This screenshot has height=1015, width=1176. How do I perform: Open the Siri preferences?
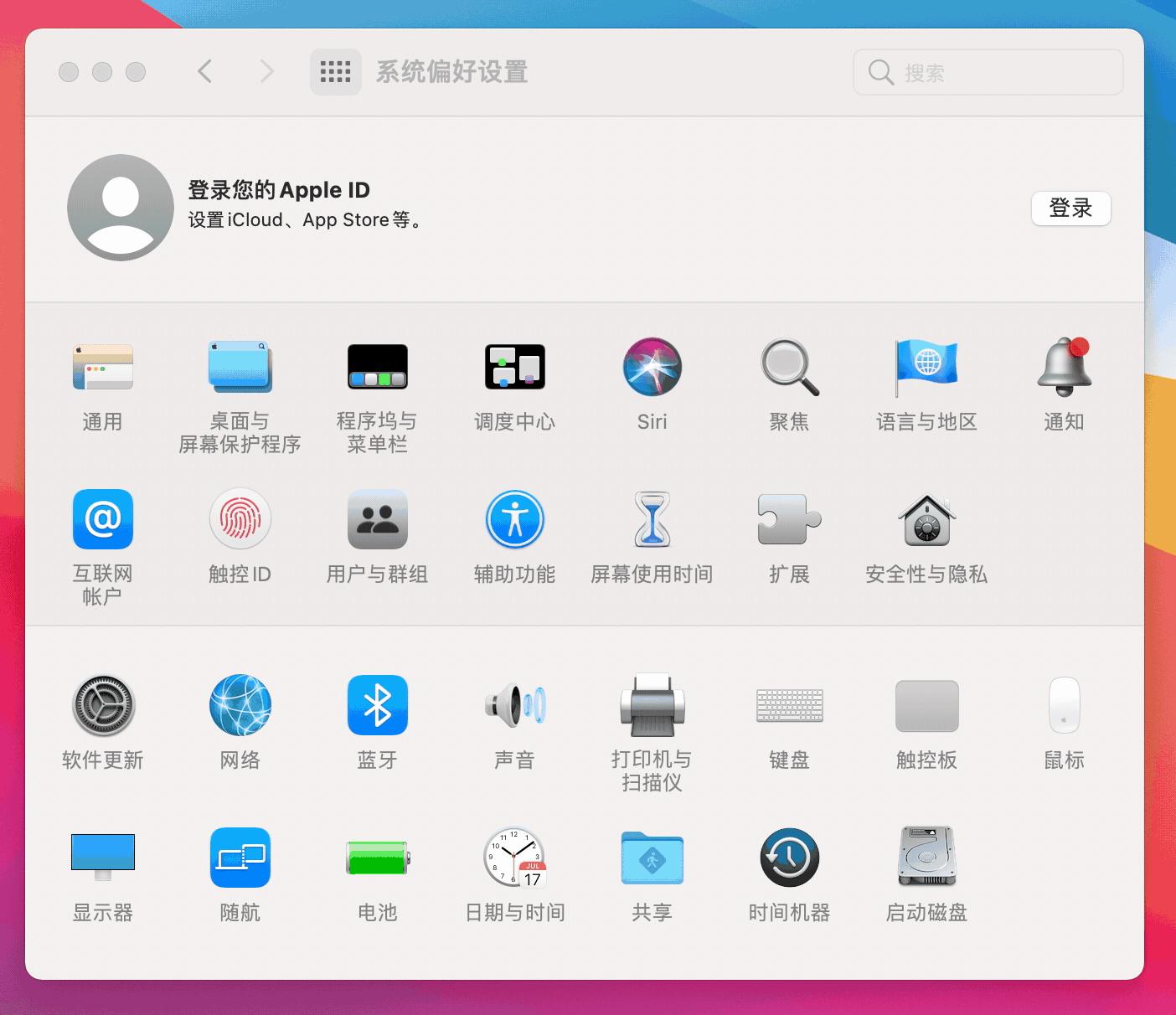click(x=652, y=367)
